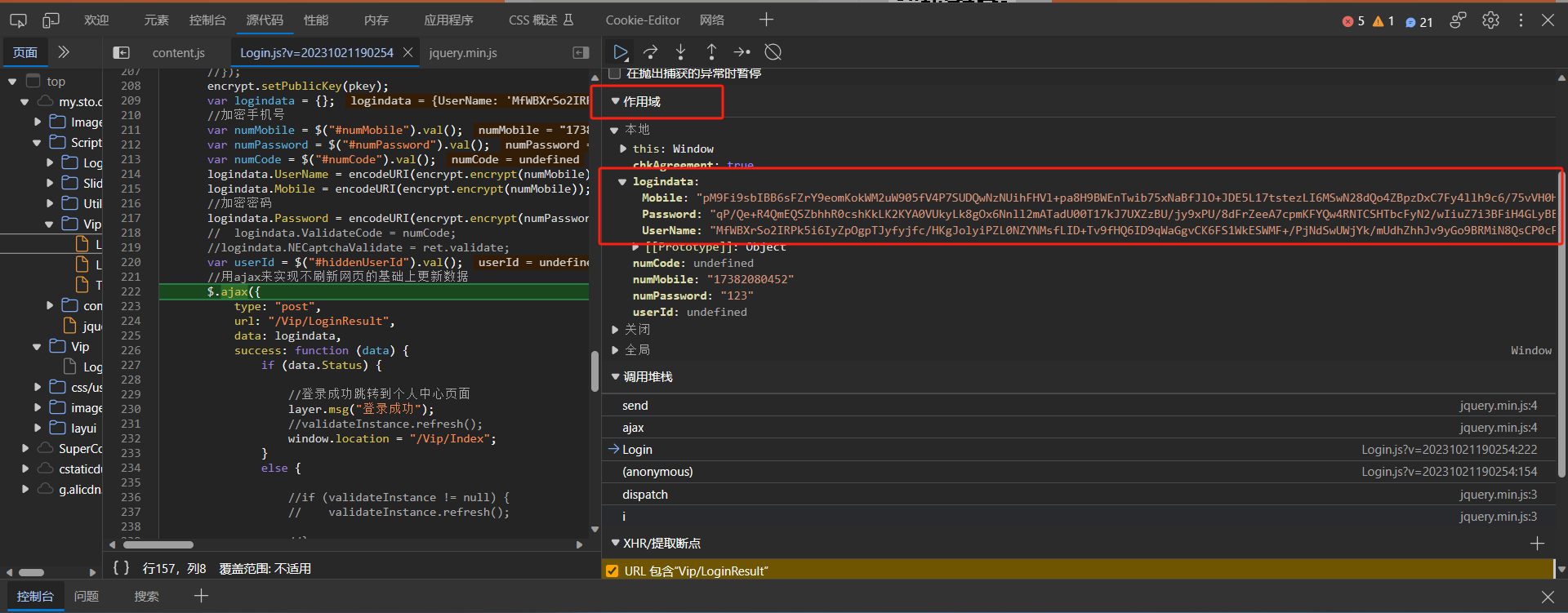Collapse the 作用域 scope section

pos(615,101)
